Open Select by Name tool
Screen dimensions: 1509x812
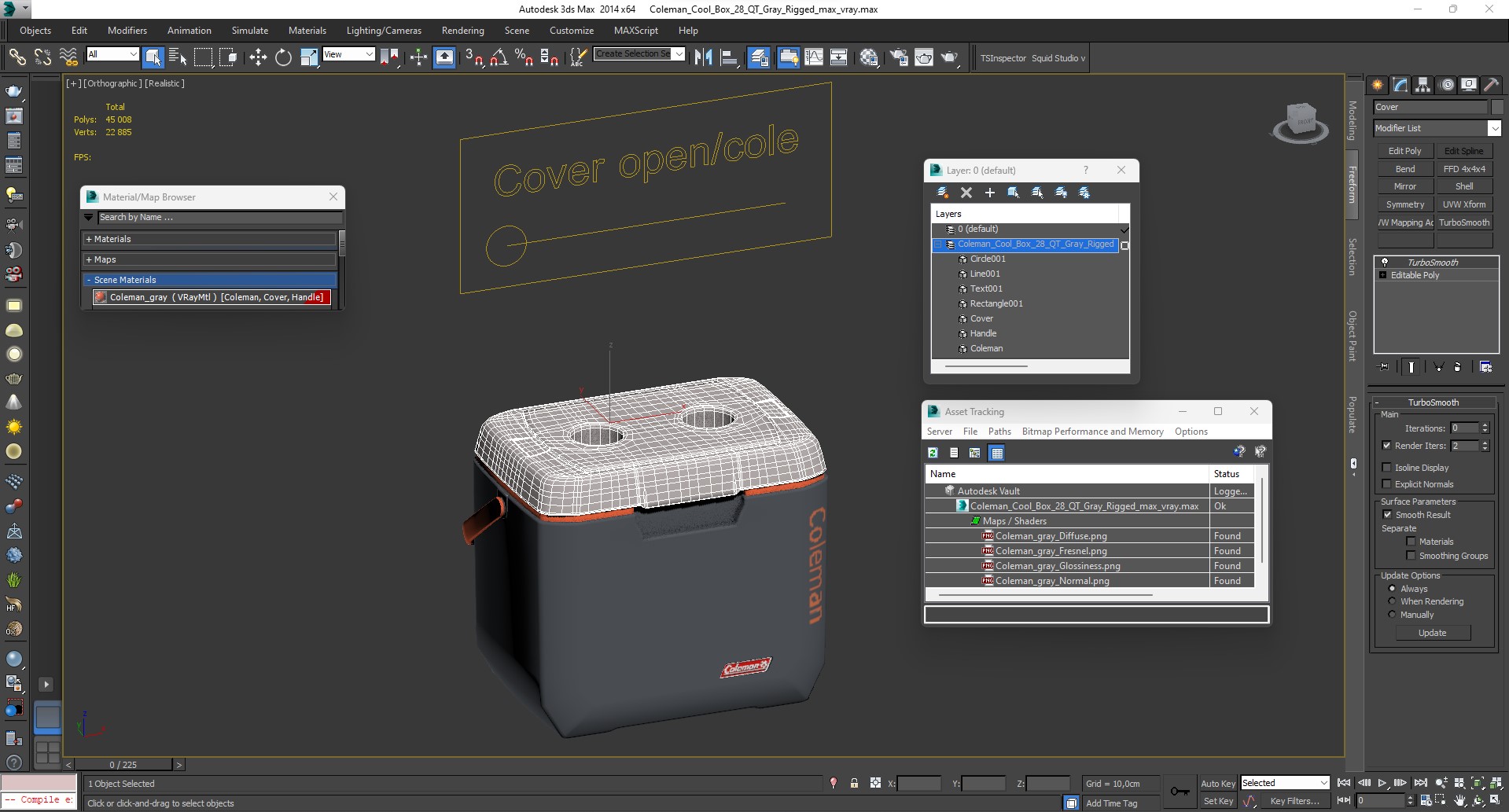tap(178, 57)
